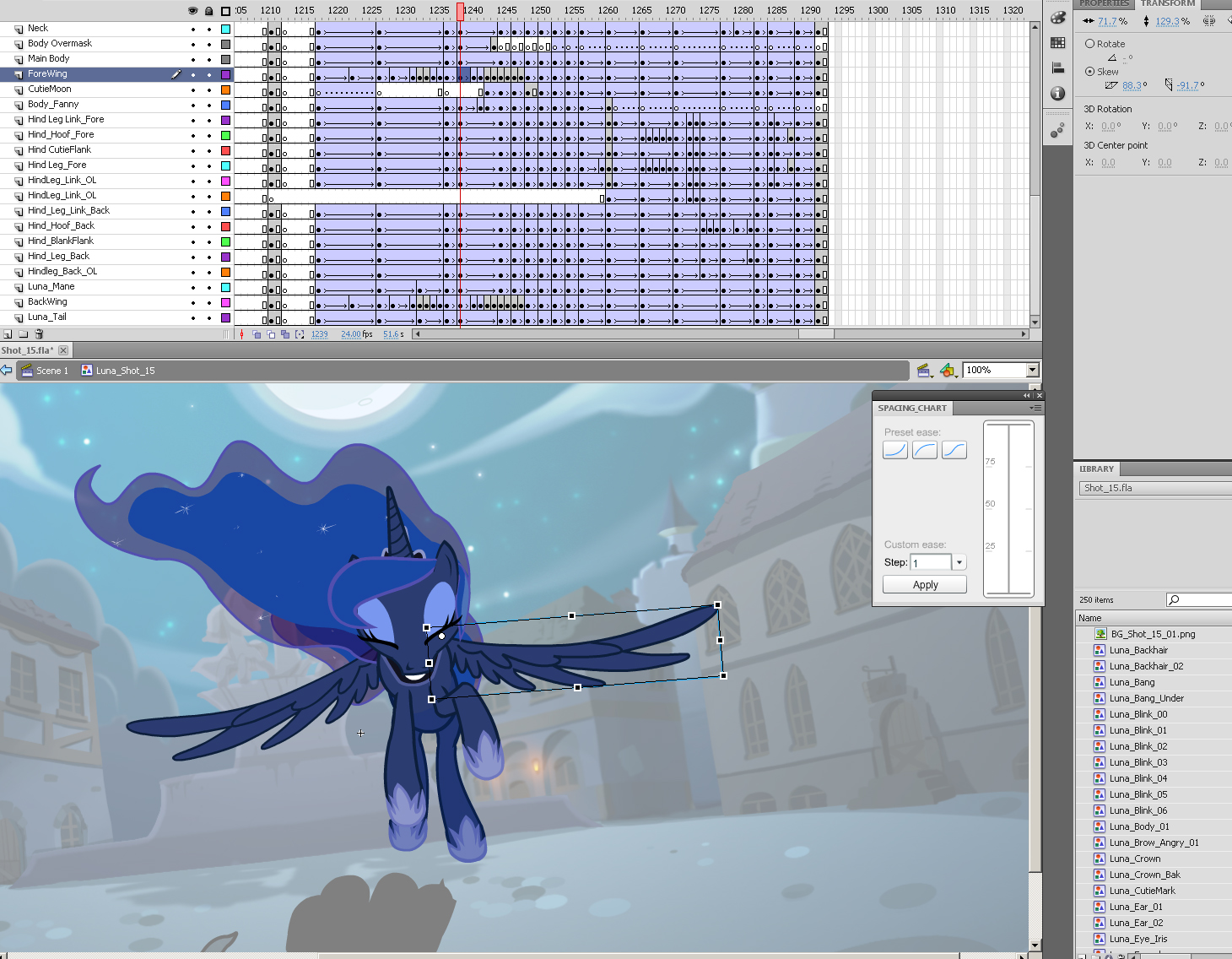Click the timeline horizontal scrollbar

click(x=720, y=334)
